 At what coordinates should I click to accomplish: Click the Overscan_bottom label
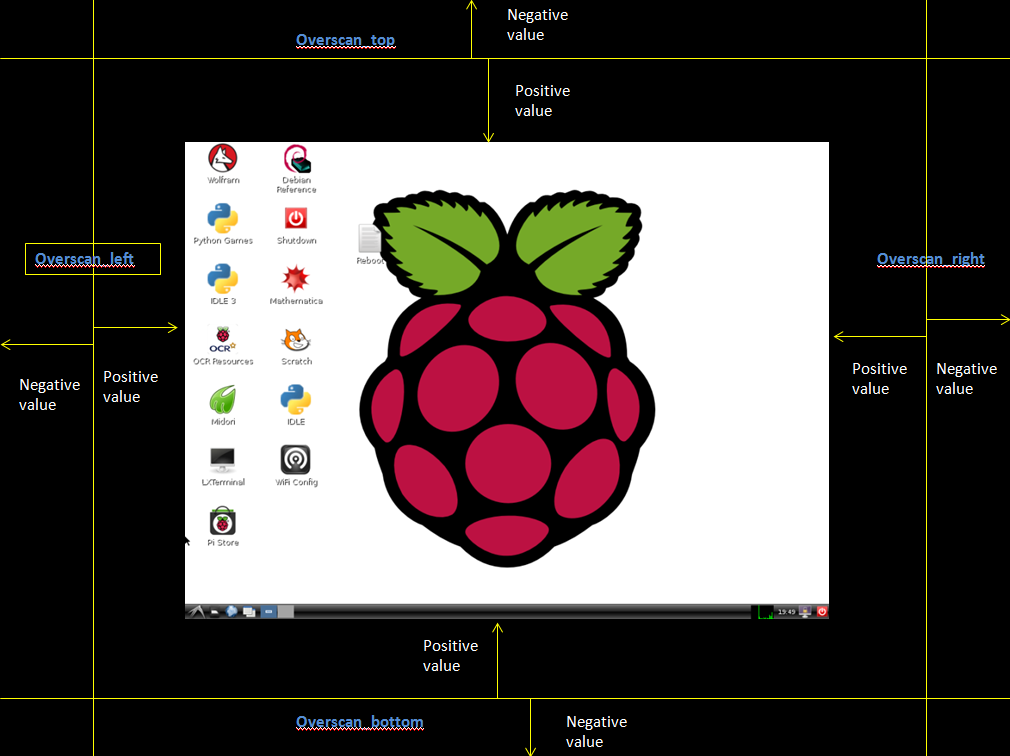click(359, 722)
